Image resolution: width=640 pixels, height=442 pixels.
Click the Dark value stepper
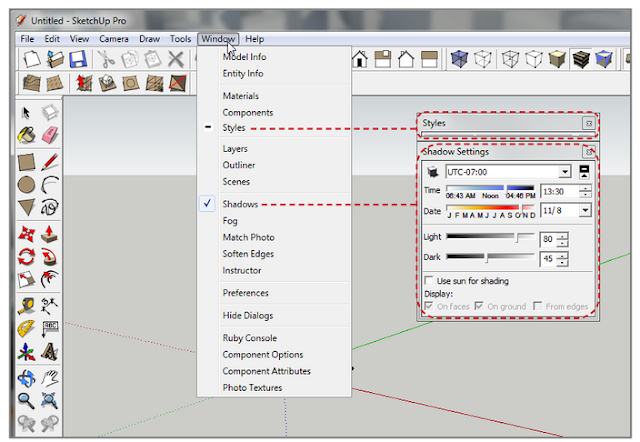(562, 259)
